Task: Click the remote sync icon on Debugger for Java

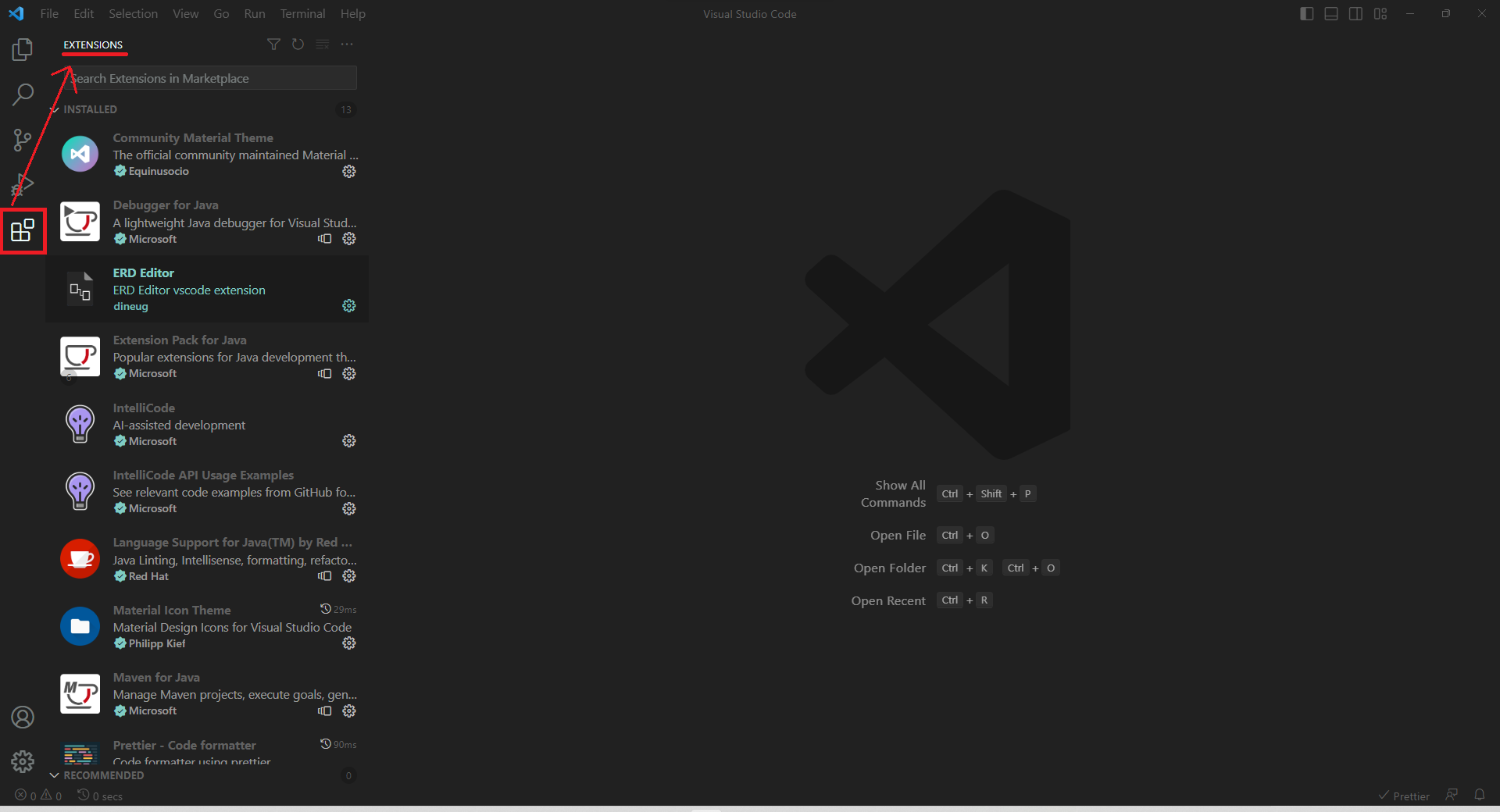Action: click(325, 239)
